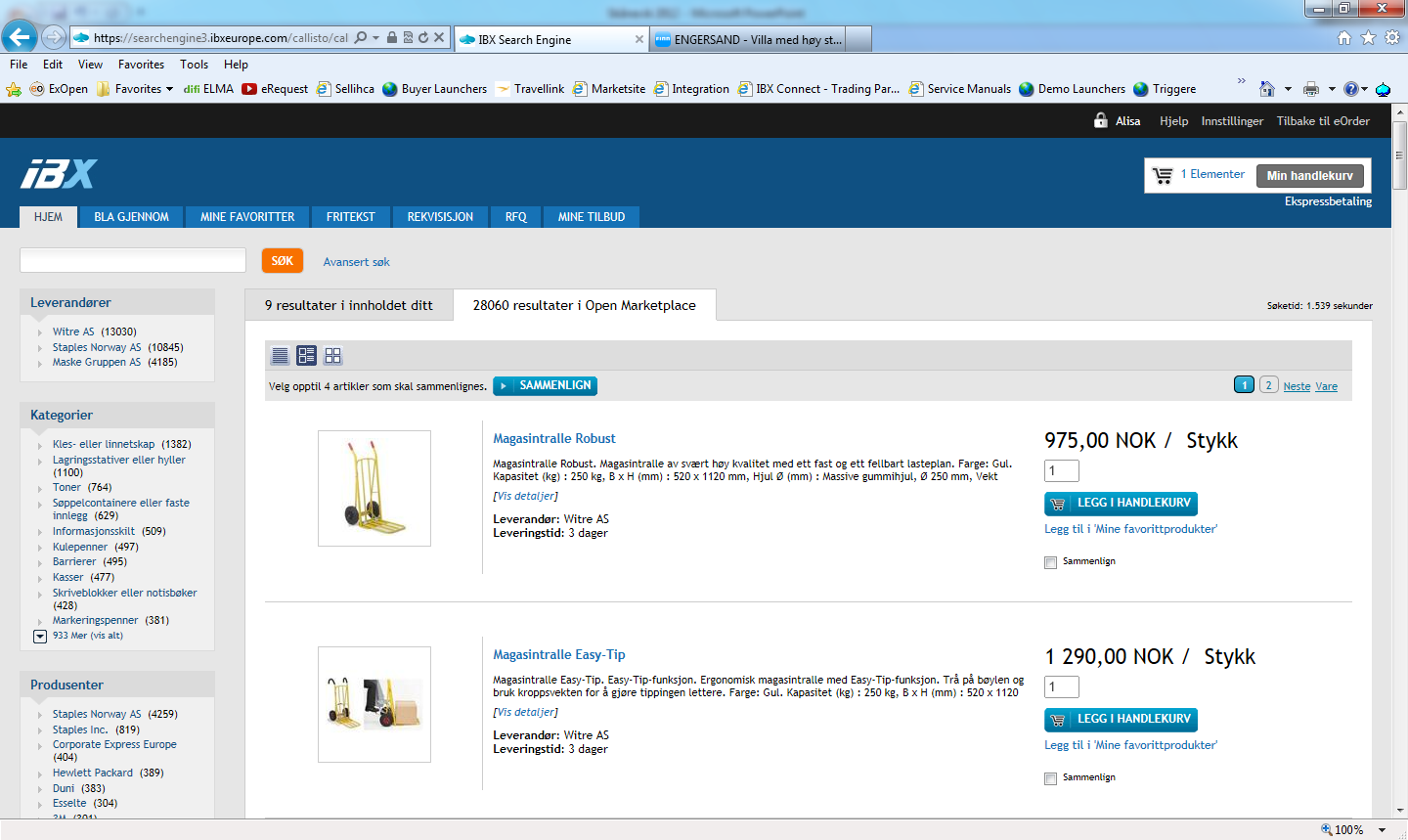Viewport: 1408px width, 840px height.
Task: Expand 933 Mer categories
Action: coord(40,636)
